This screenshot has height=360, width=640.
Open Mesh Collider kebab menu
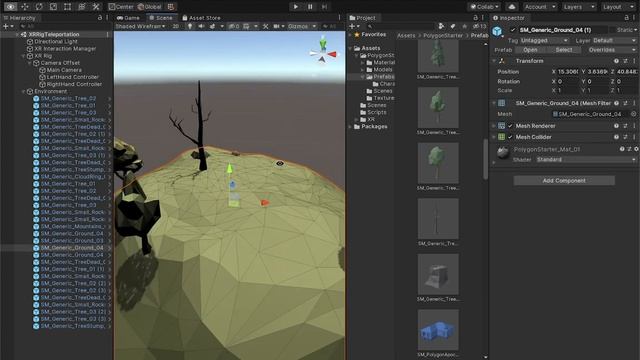[x=634, y=137]
